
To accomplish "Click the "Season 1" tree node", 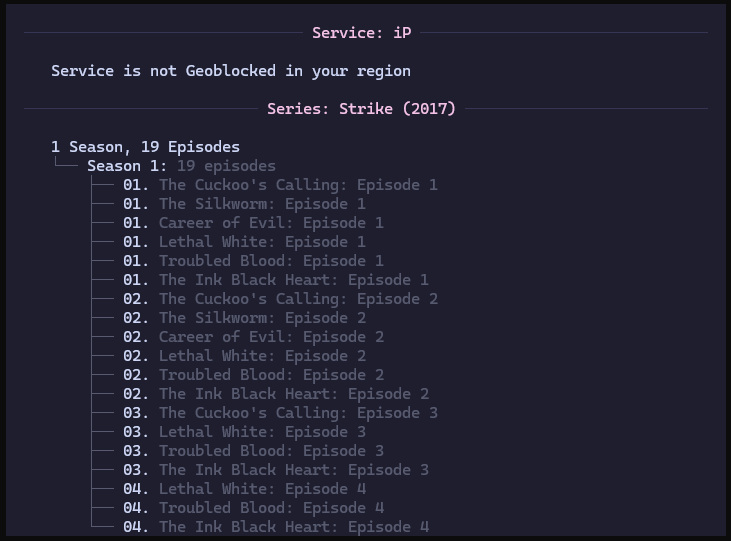I will [x=127, y=166].
